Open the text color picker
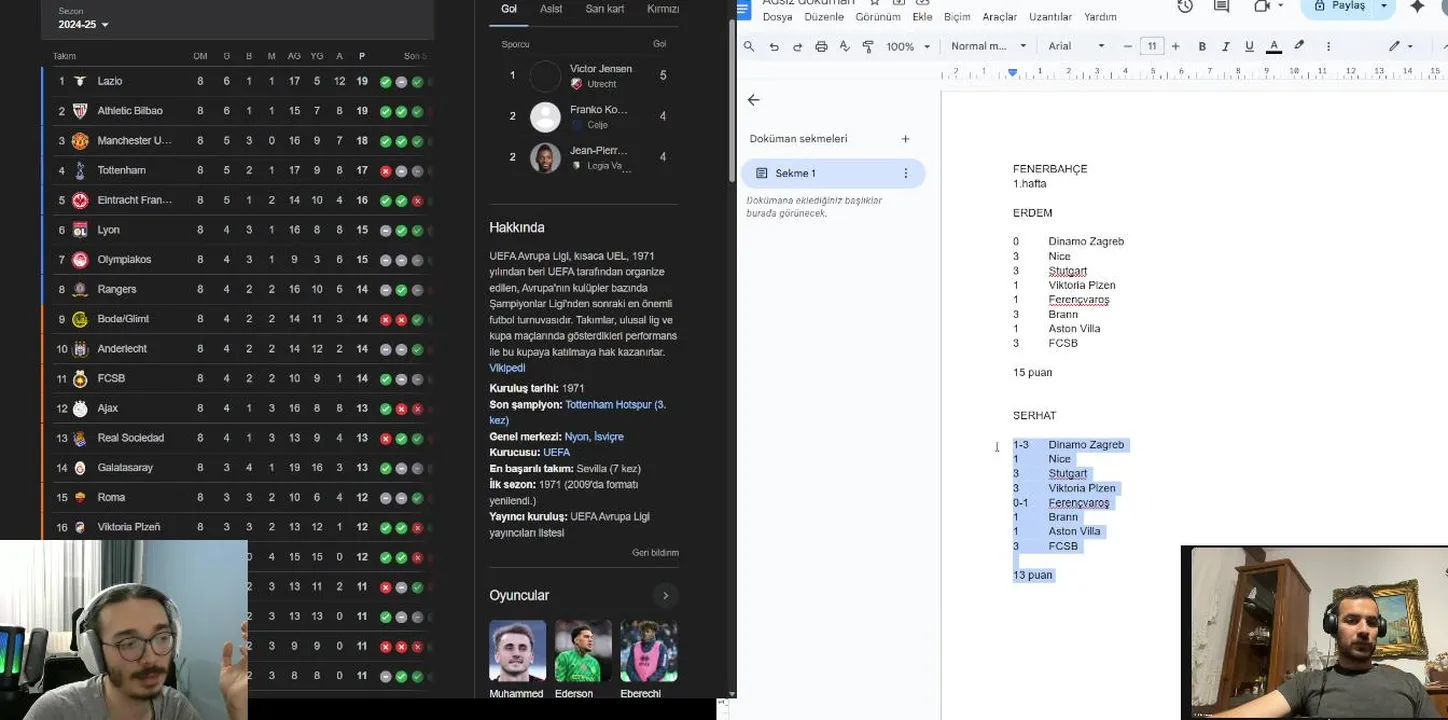The image size is (1448, 720). 1274,46
